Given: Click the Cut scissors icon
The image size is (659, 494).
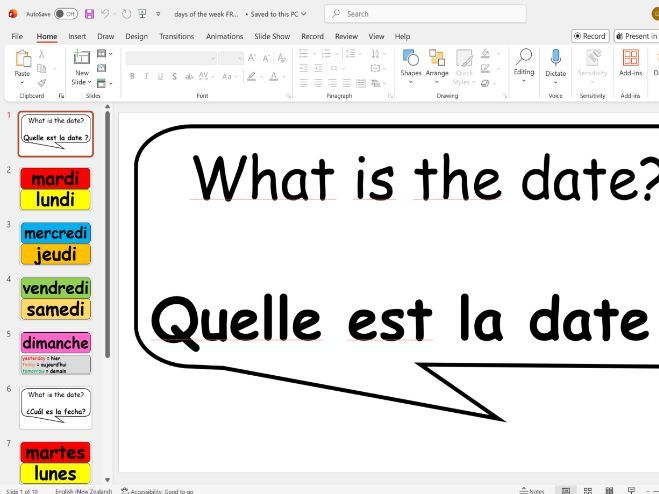Looking at the screenshot, I should tap(42, 54).
